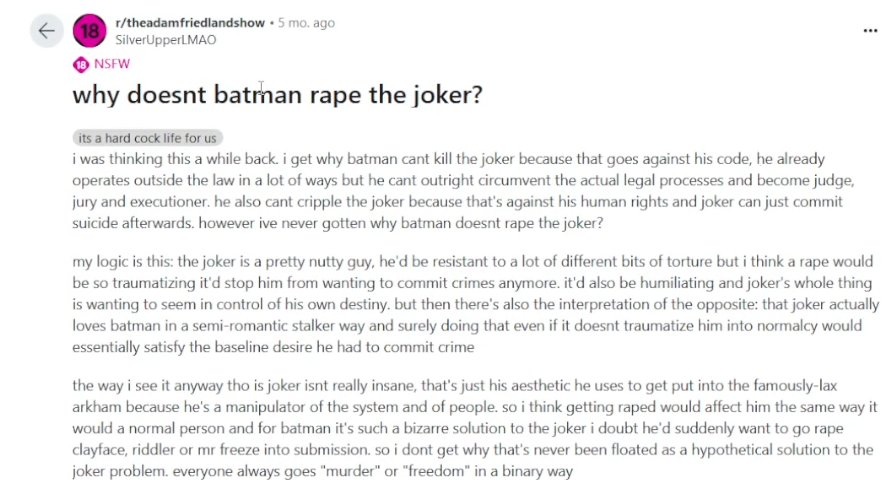Select the NSFW label text

pyautogui.click(x=112, y=64)
